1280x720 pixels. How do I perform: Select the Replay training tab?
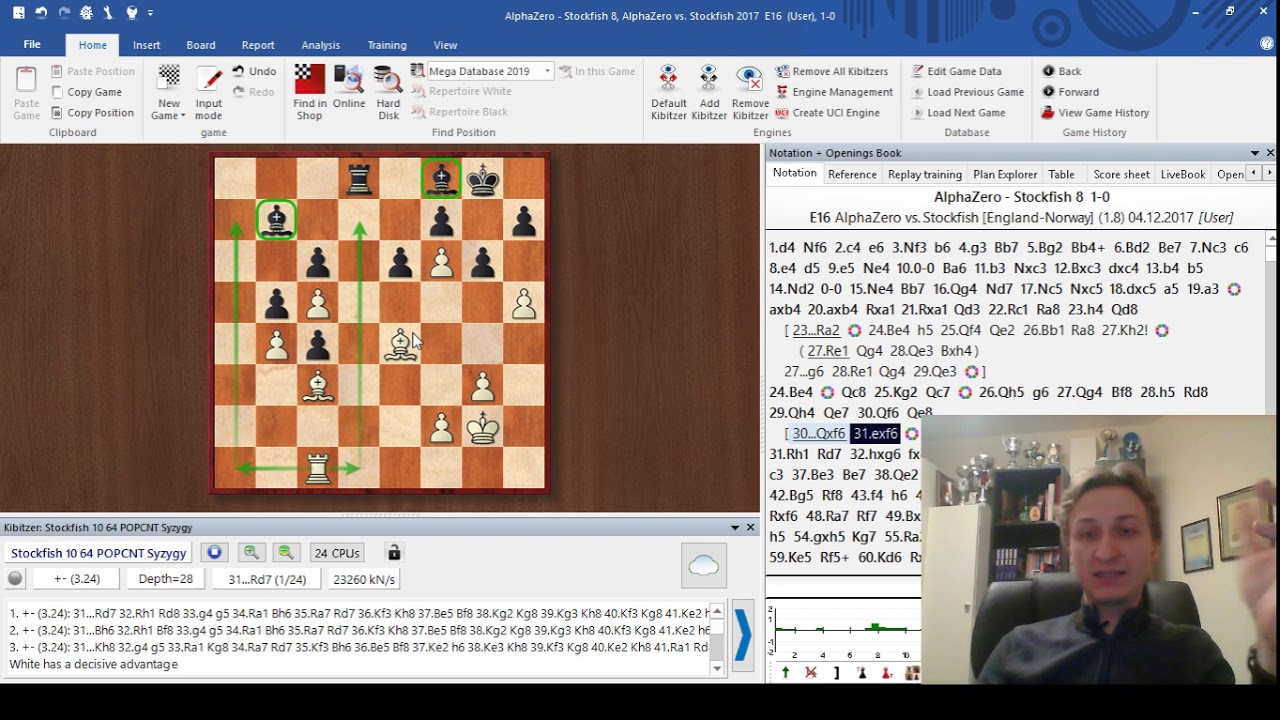pos(925,174)
